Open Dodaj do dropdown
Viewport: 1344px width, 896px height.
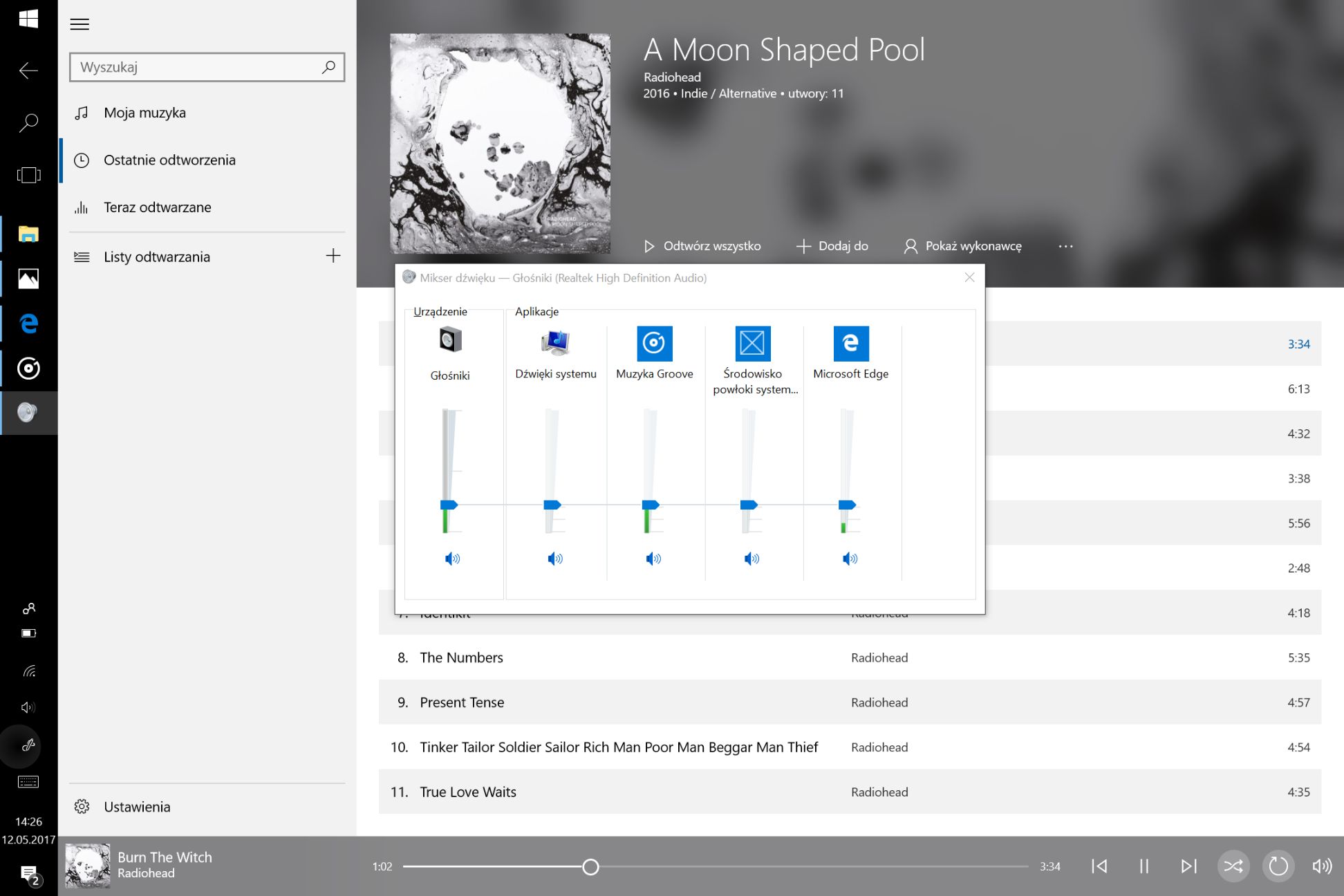tap(832, 246)
